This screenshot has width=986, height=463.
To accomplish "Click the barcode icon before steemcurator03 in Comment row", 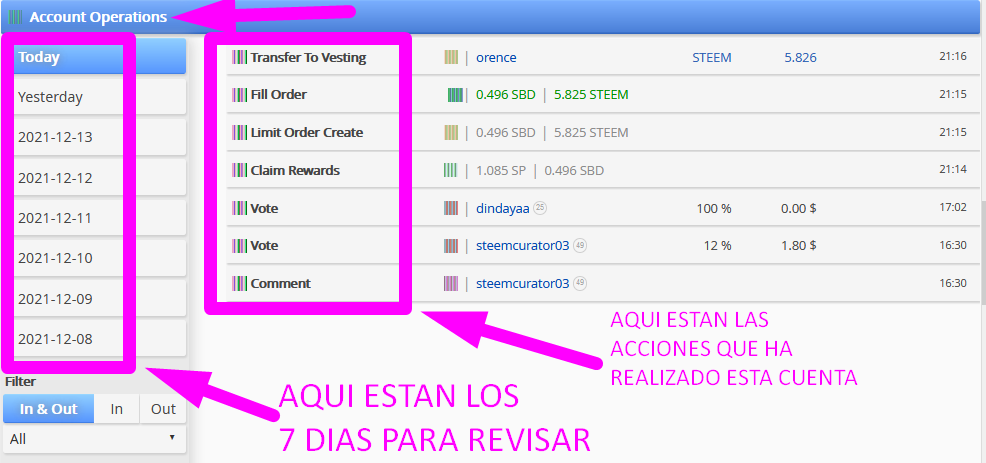I will click(x=451, y=284).
